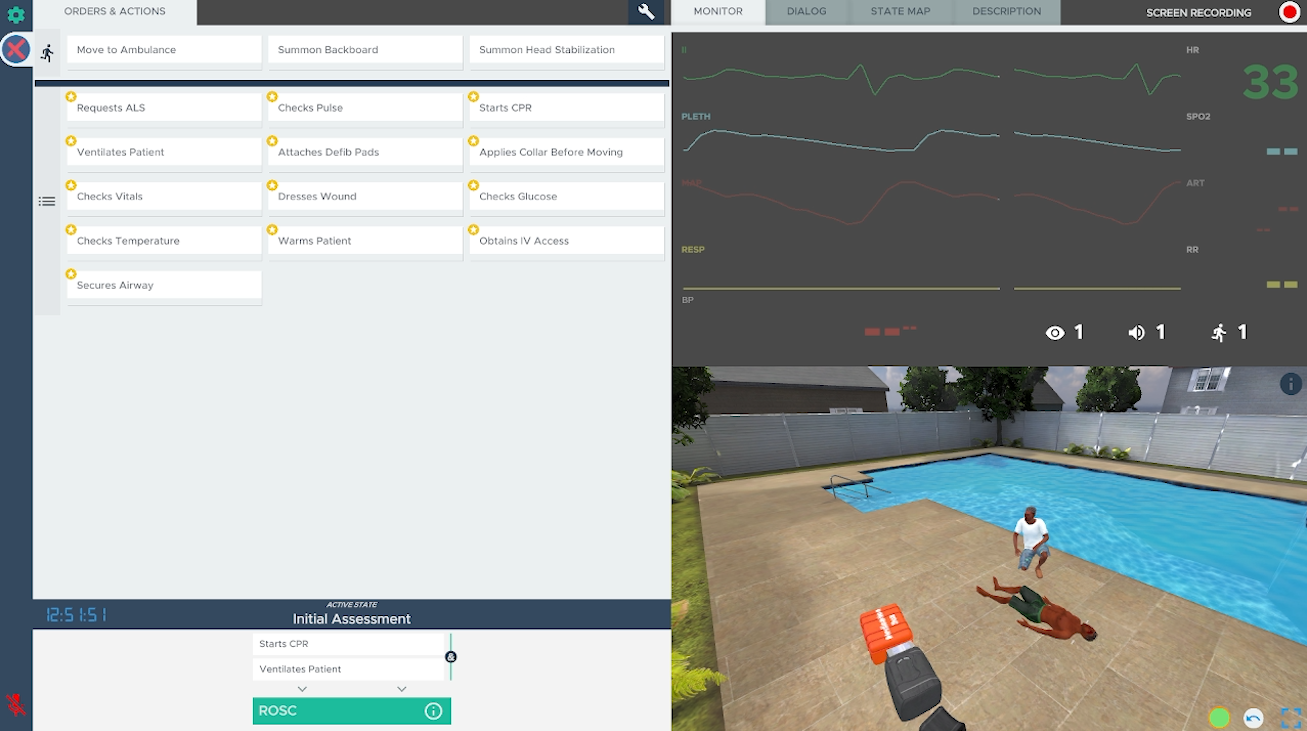Screen dimensions: 1307x731
Task: Toggle the muted microphone icon
Action: pyautogui.click(x=16, y=705)
